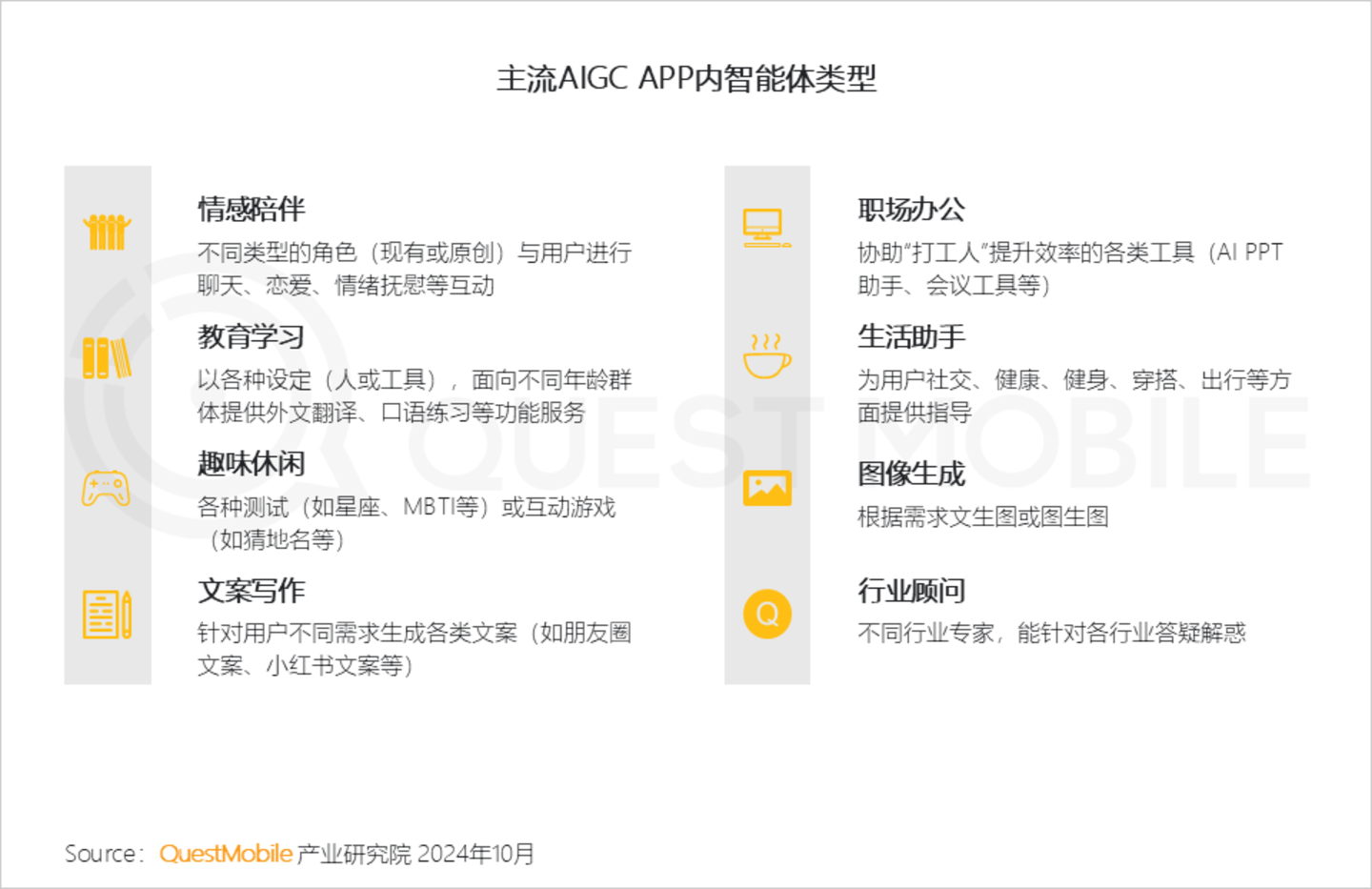Select the steaming coffee cup icon
The width and height of the screenshot is (1372, 889).
pyautogui.click(x=766, y=356)
